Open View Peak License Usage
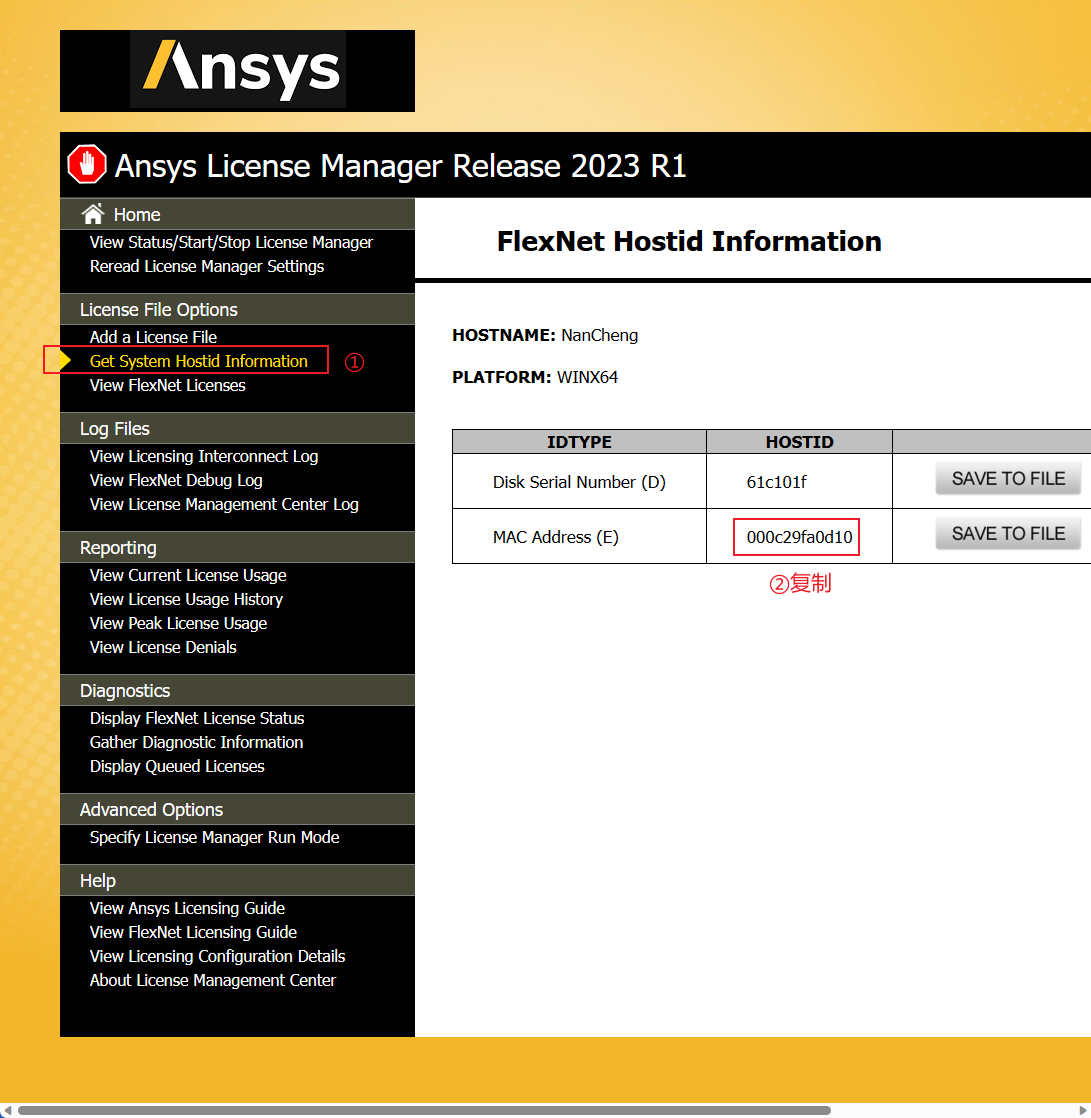 pos(178,624)
